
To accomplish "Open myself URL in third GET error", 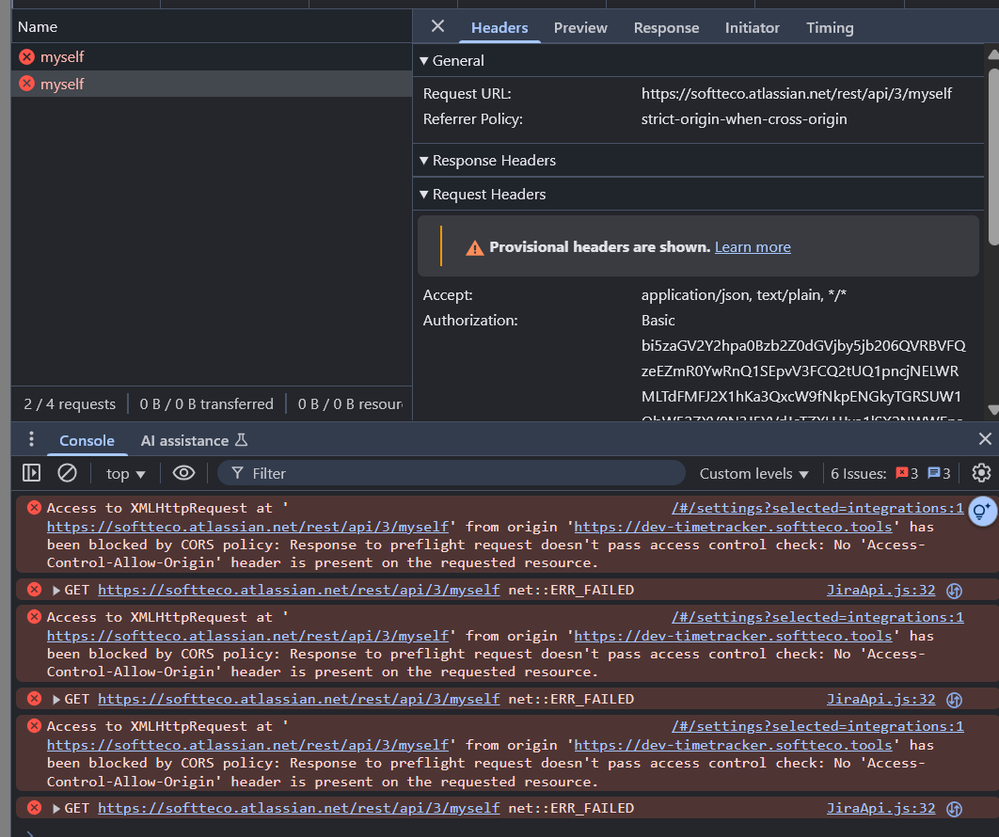I will 299,808.
